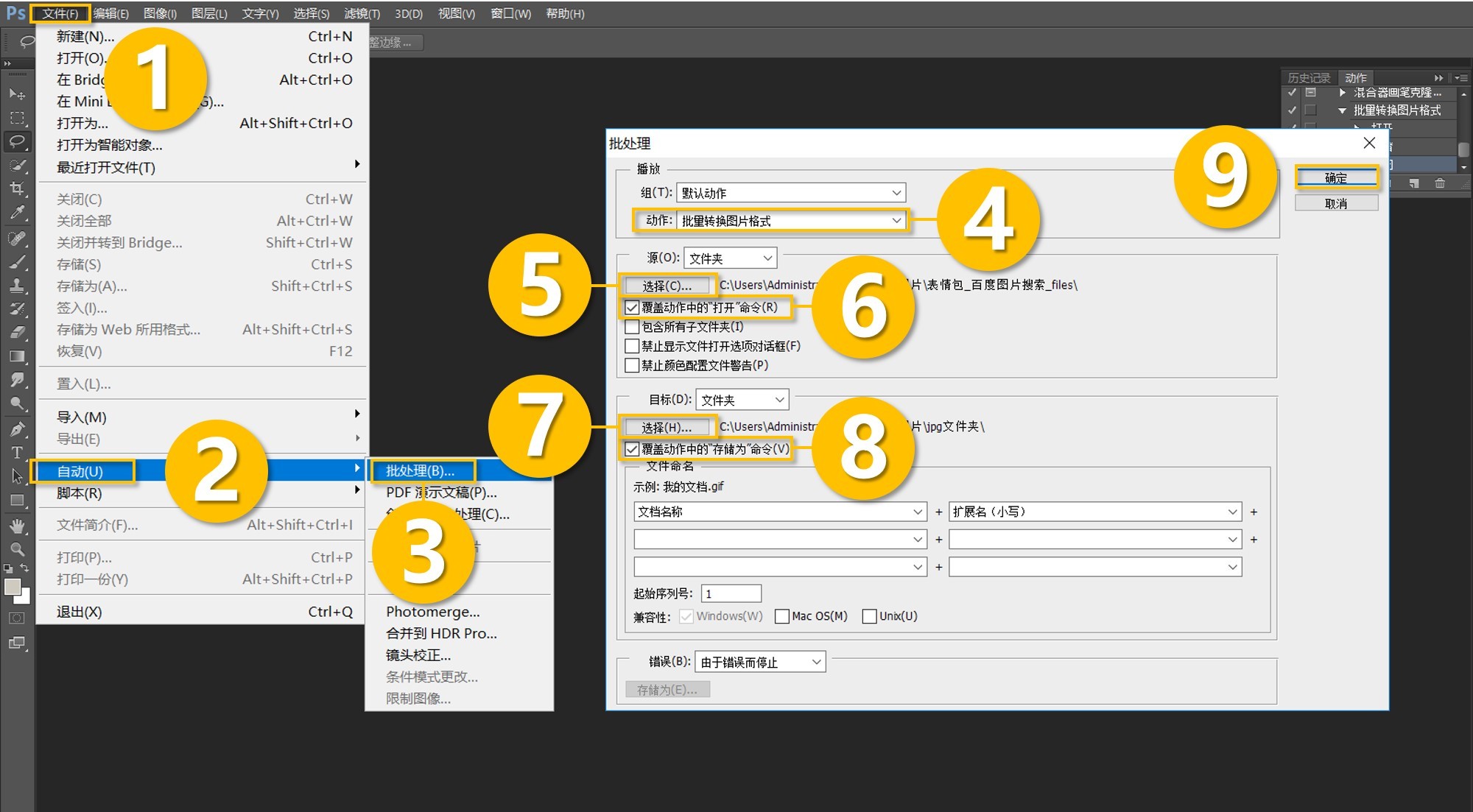Click 选择(H)... to pick destination folder

coord(667,427)
